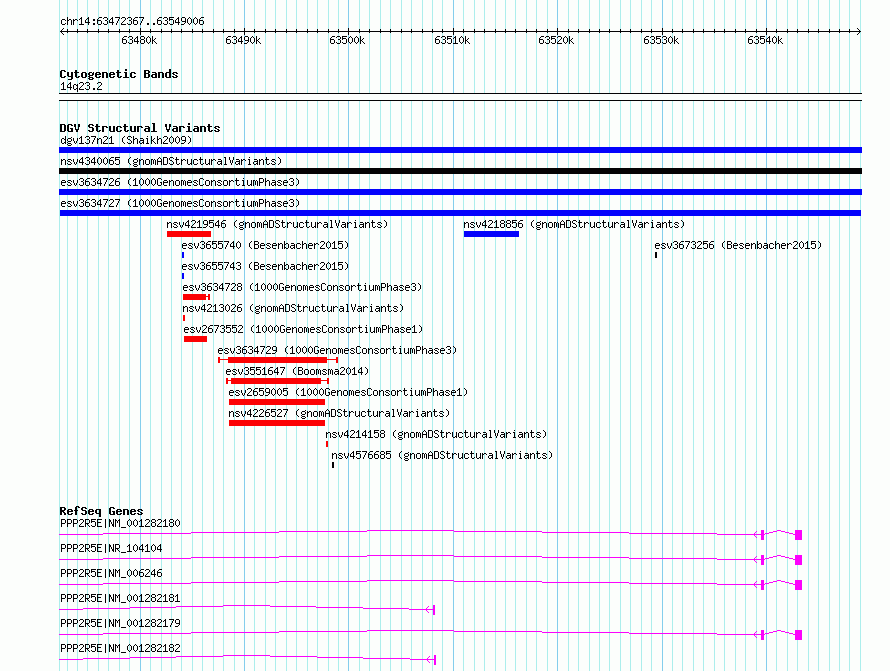
Task: Open PPP2R5E|NM_006246 transcript label
Action: click(x=111, y=573)
